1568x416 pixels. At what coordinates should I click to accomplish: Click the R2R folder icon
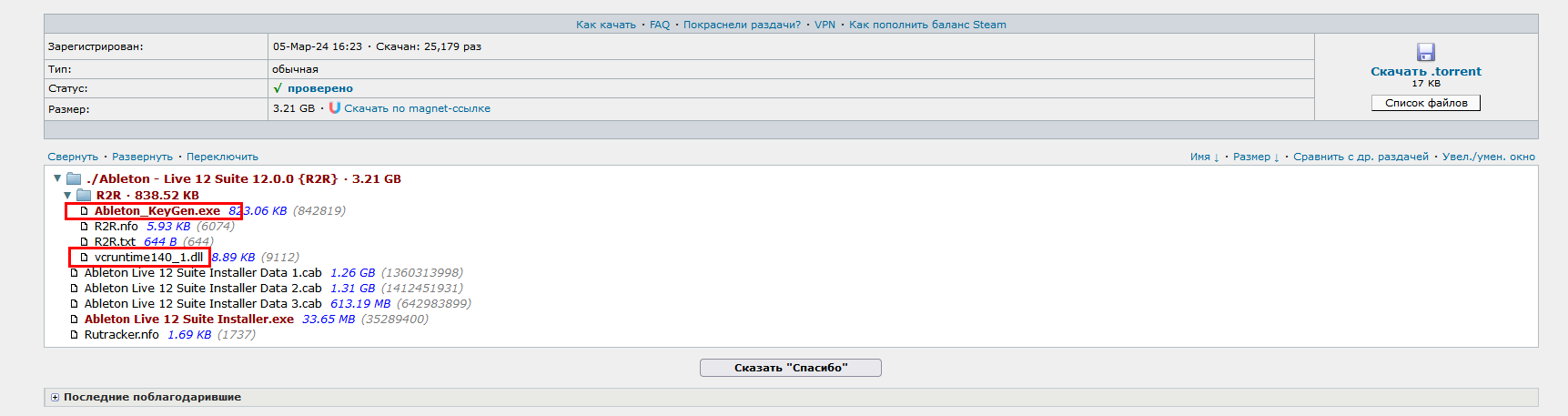[84, 195]
